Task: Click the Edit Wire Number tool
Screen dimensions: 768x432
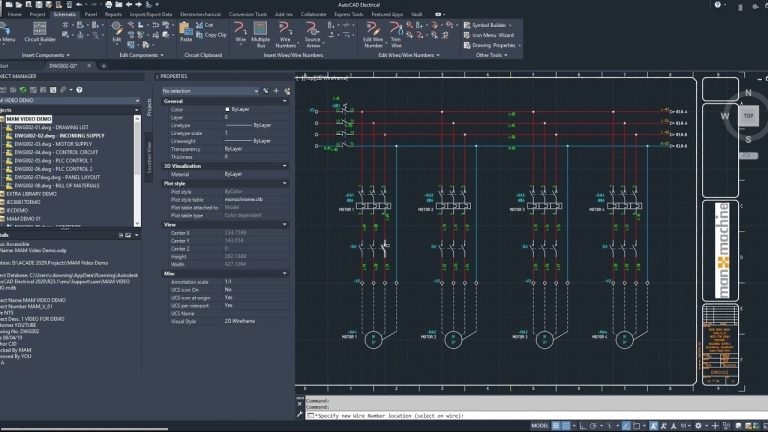Action: click(x=373, y=34)
